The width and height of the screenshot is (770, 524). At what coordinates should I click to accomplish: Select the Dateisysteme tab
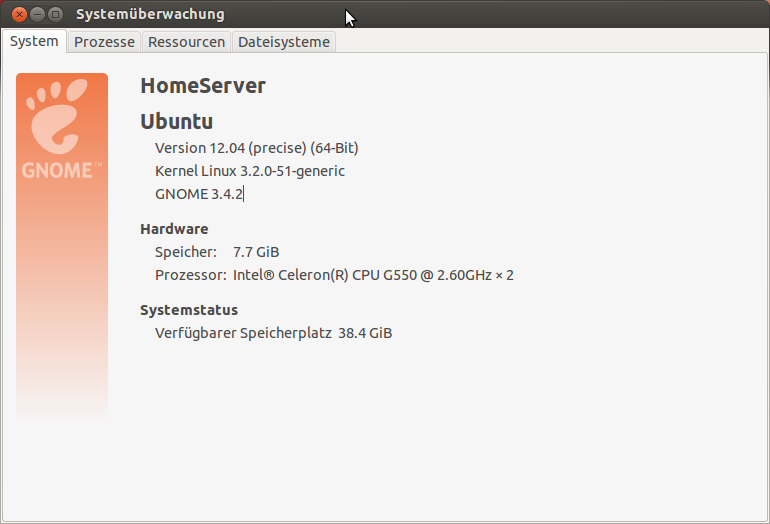click(284, 42)
